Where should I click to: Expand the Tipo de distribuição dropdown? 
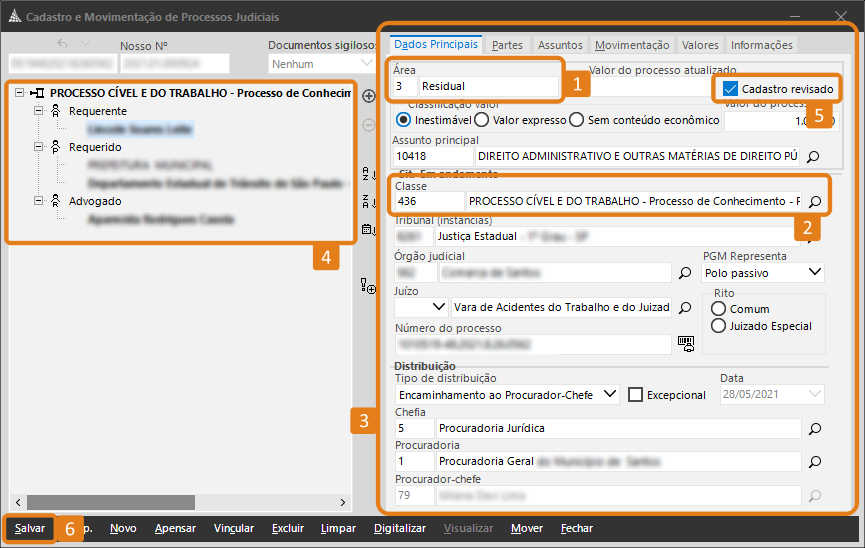click(x=611, y=395)
